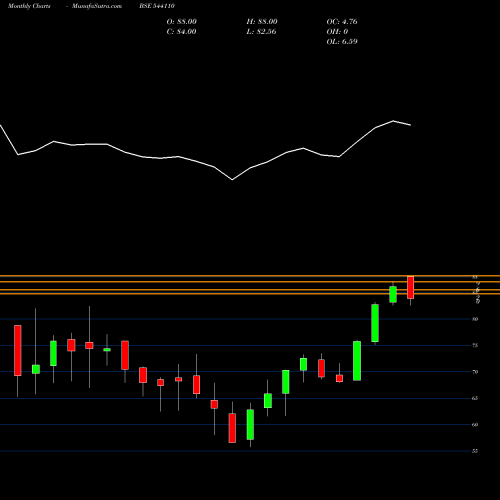Viewport: 500px width, 500px height.
Task: Select the low value 'L: 82.56'
Action: (x=261, y=32)
